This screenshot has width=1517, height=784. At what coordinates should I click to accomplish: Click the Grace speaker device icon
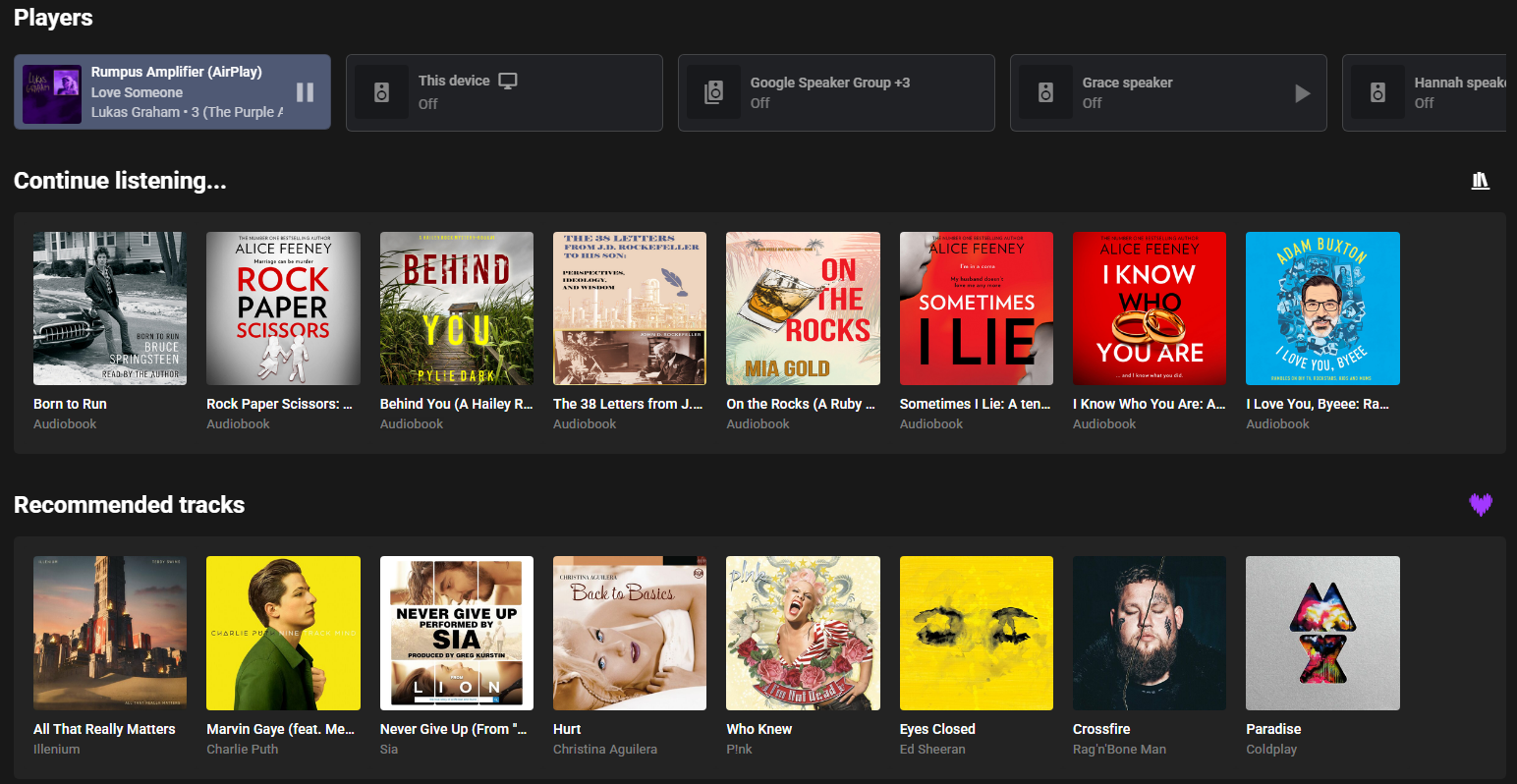(x=1045, y=92)
